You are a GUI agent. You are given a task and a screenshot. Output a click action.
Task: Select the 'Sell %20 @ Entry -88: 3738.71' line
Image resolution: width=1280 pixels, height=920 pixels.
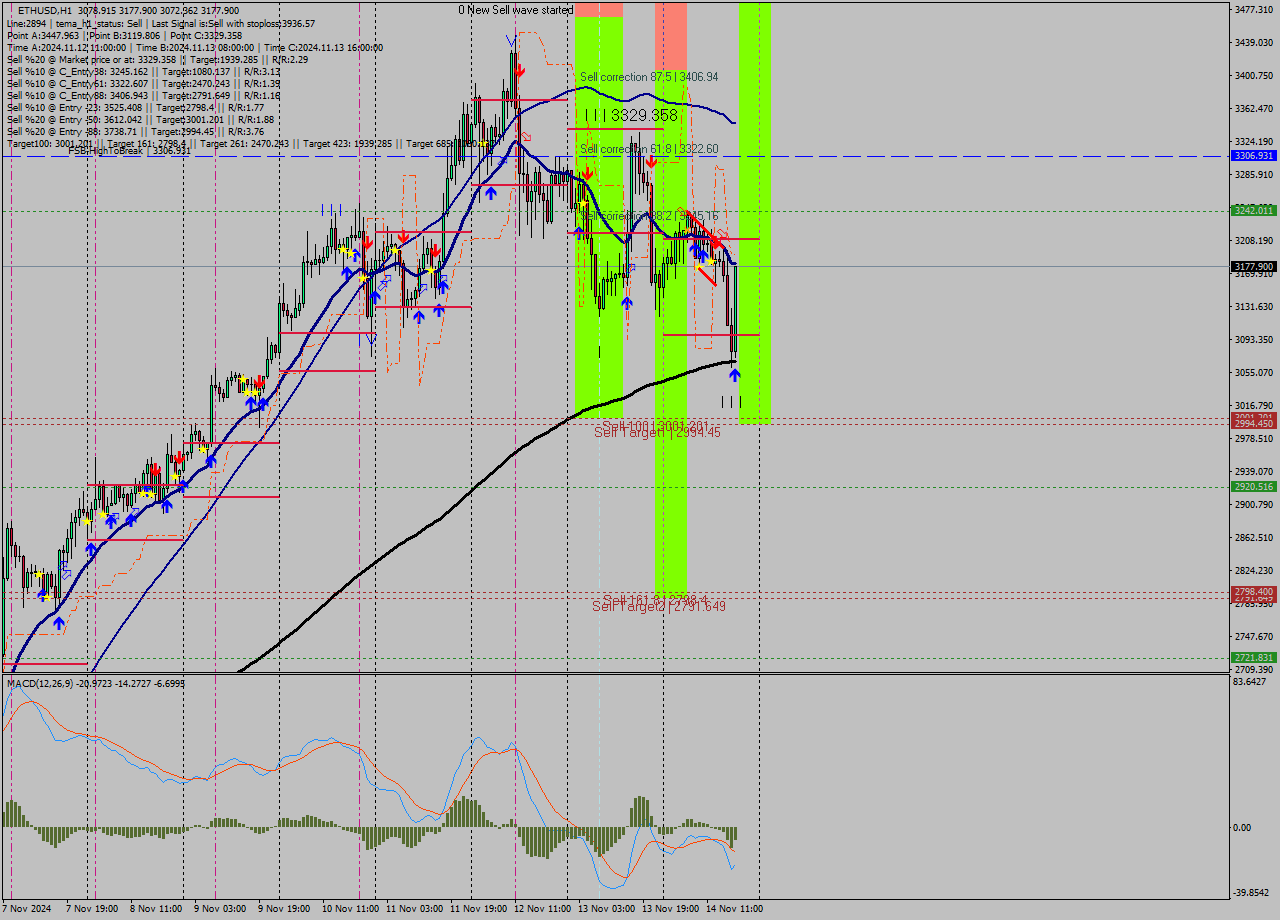click(x=135, y=131)
